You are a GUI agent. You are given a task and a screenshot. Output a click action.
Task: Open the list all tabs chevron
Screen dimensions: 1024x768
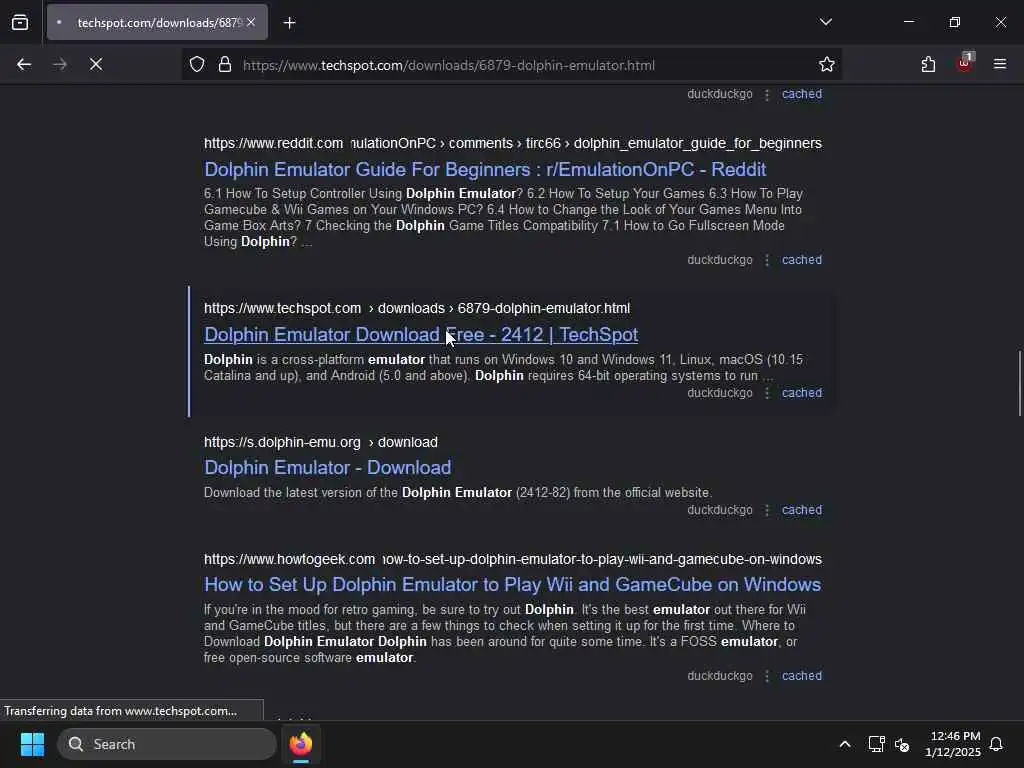[825, 22]
